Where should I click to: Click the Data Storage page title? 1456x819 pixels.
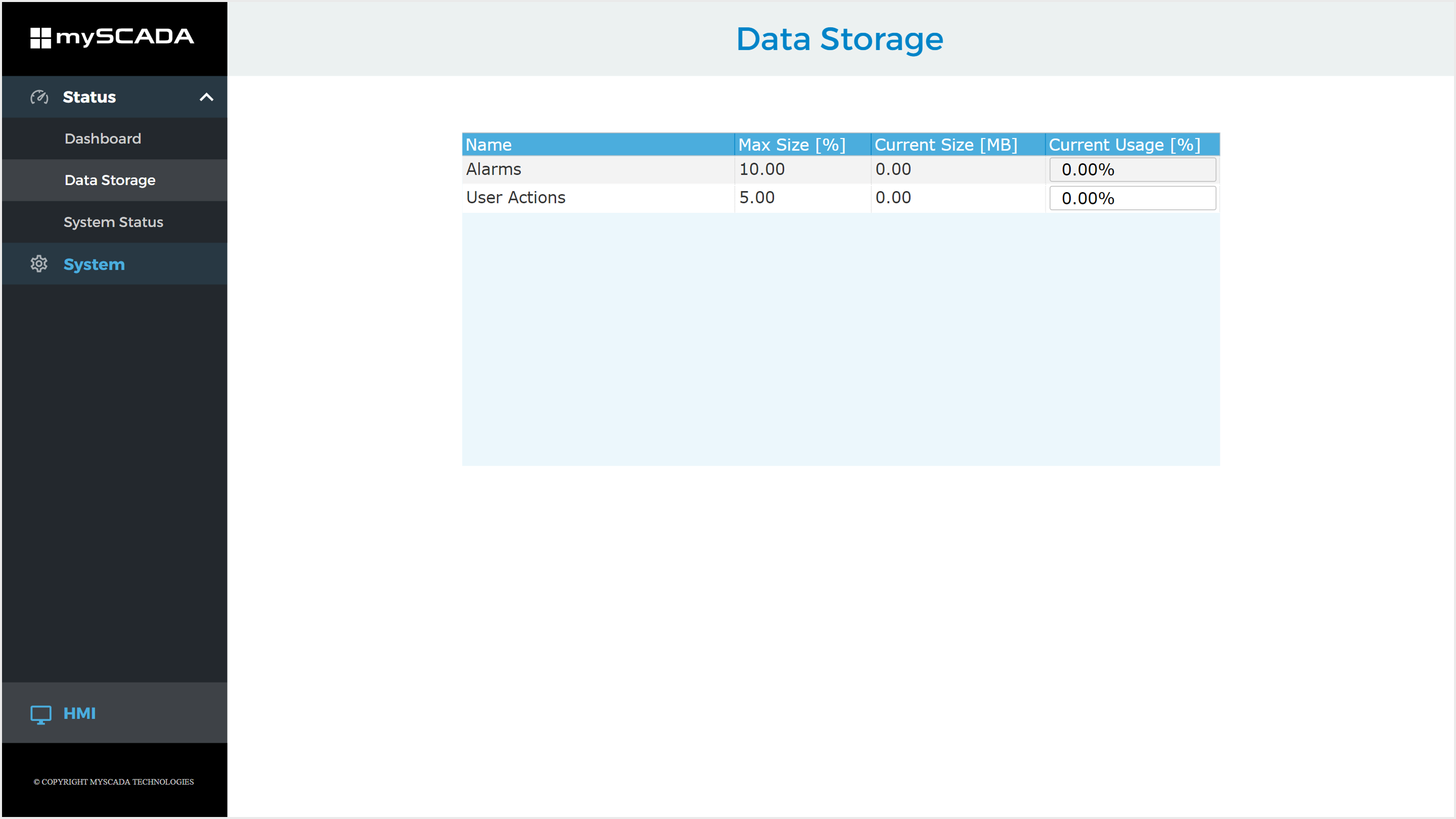pyautogui.click(x=840, y=39)
